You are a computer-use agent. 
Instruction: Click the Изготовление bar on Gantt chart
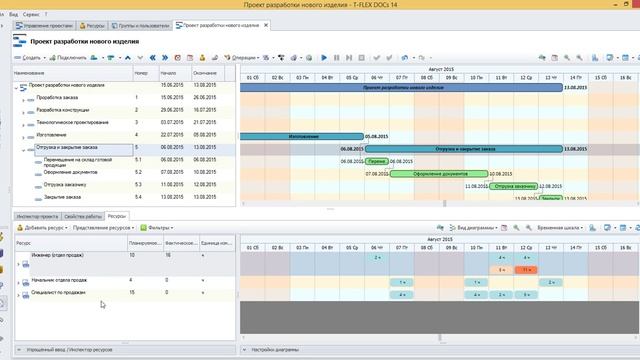(302, 136)
